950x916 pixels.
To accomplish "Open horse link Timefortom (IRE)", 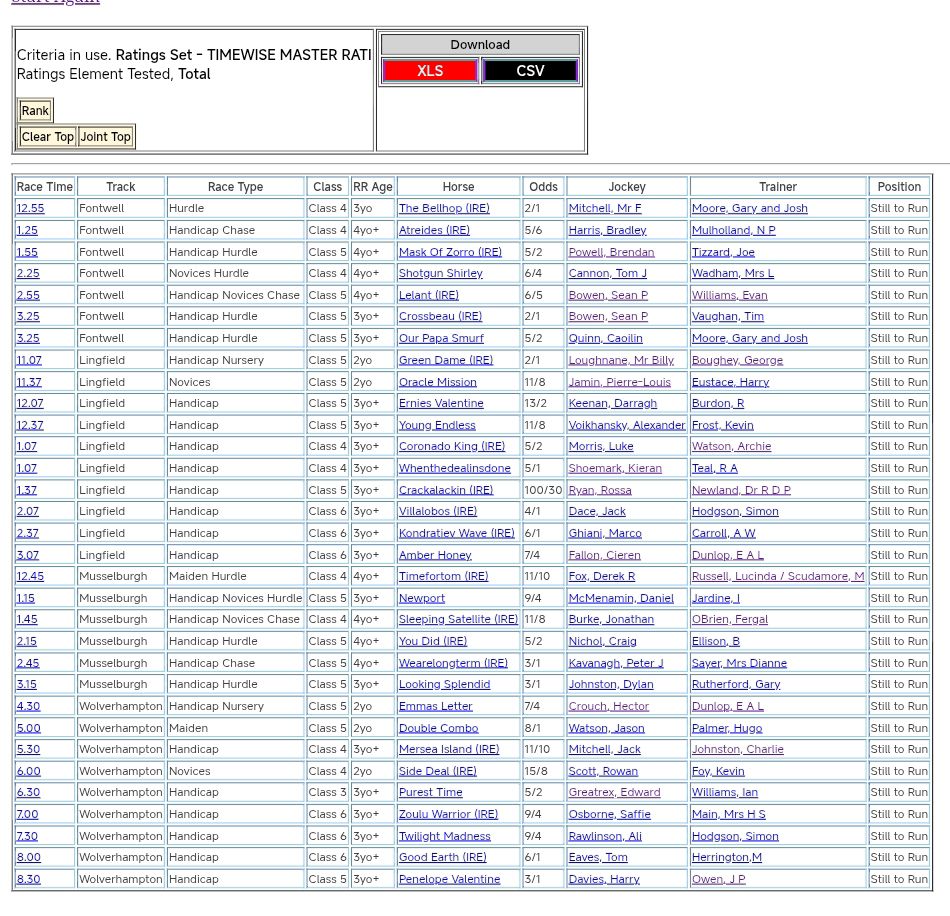I will tap(443, 576).
